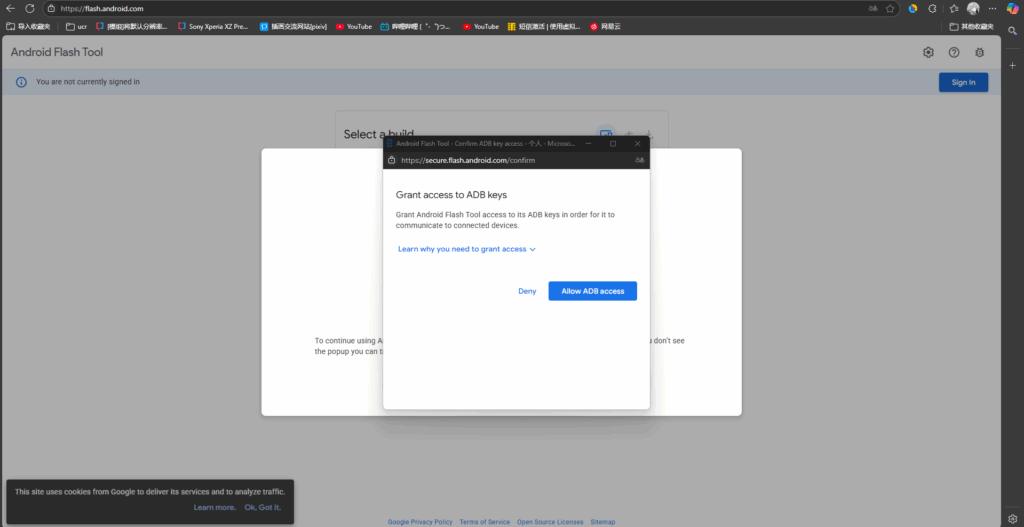Open 导入收藏夹 bookmark item
Viewport: 1024px width, 527px height.
[27, 27]
